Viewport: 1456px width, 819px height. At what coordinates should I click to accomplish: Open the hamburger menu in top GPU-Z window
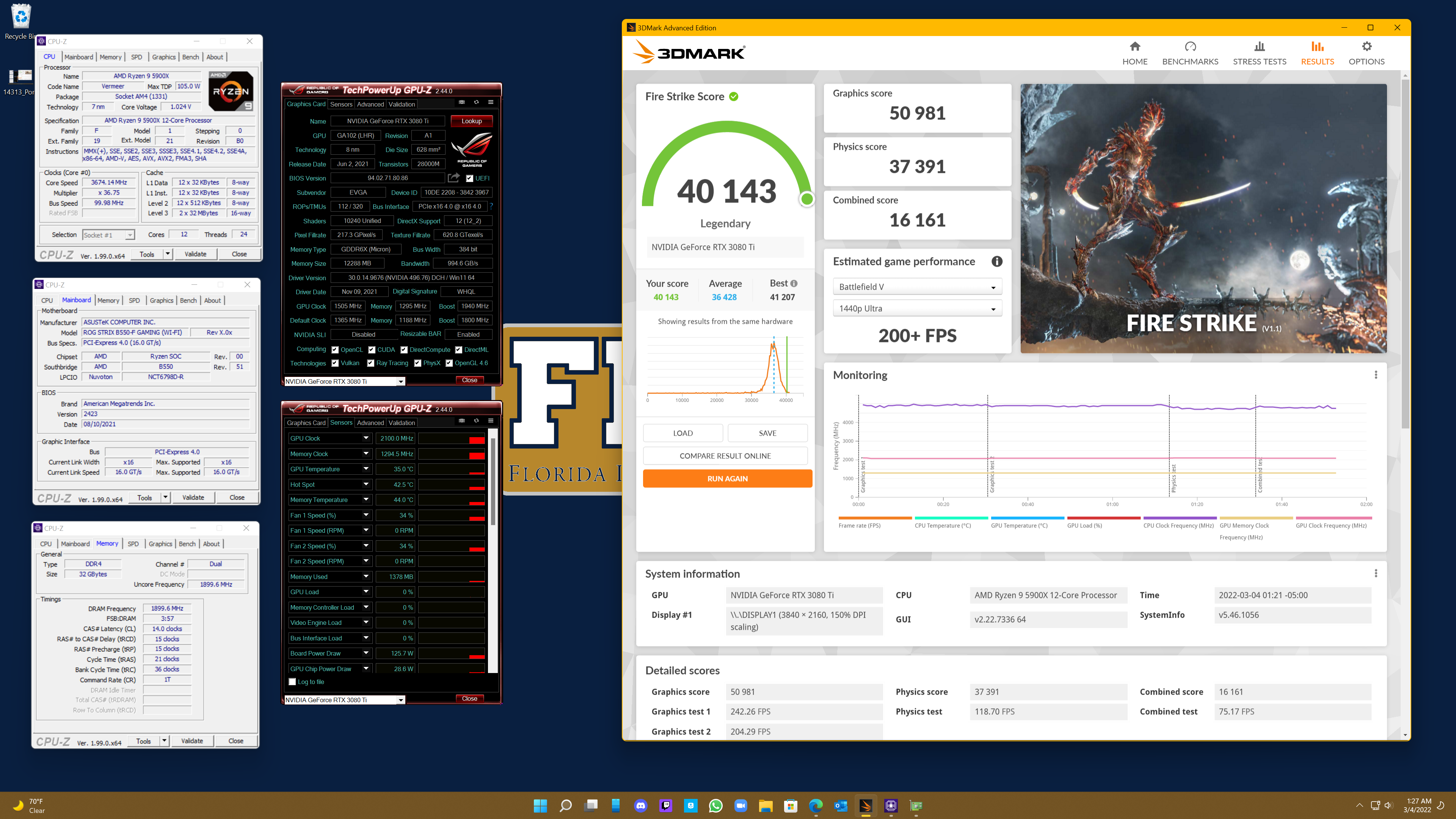pos(491,102)
